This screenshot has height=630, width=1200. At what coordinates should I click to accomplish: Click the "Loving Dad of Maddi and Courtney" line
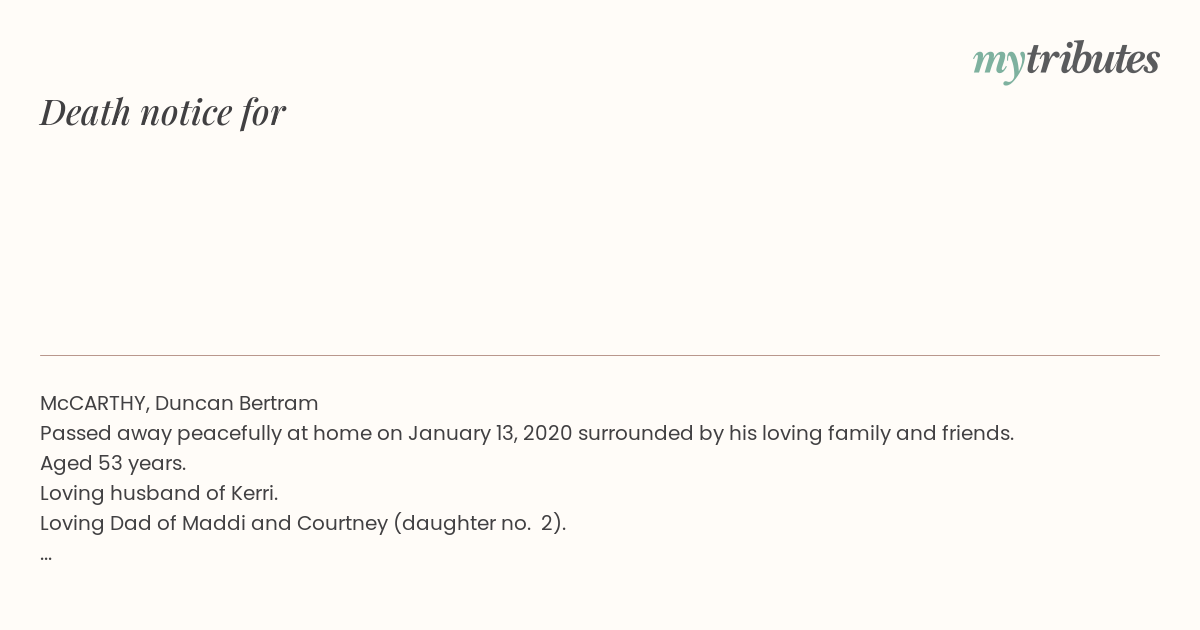(x=303, y=524)
